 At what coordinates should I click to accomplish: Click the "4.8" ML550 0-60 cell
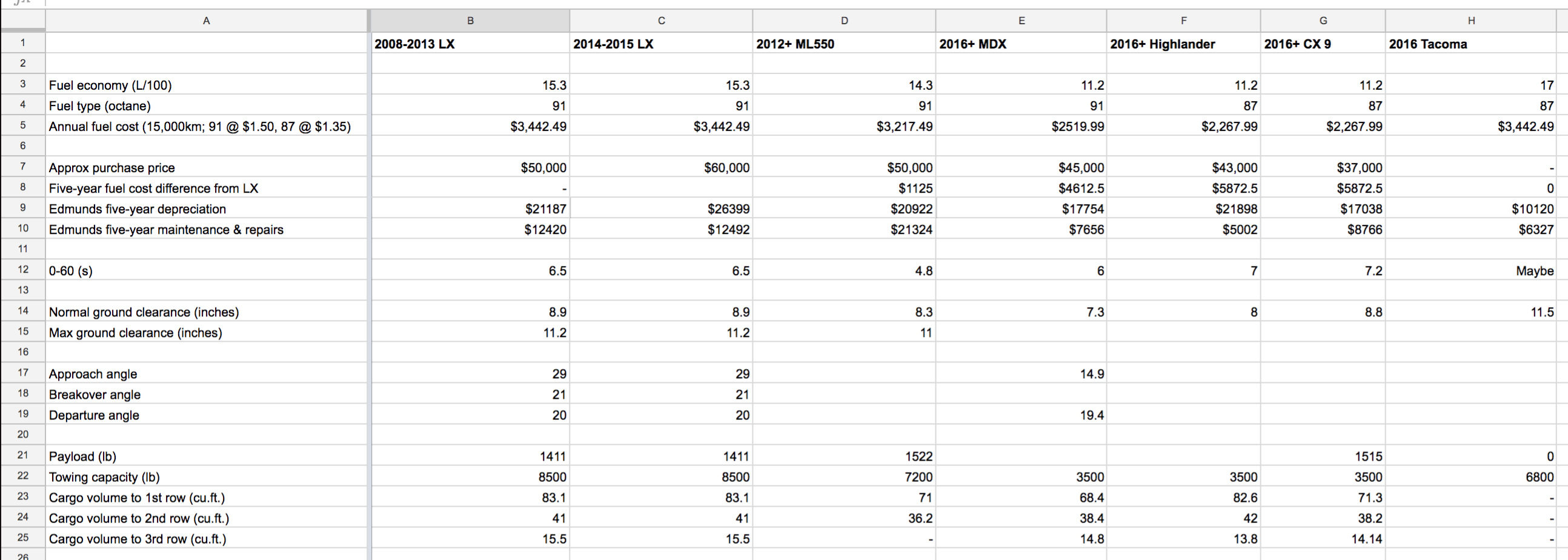[x=844, y=270]
